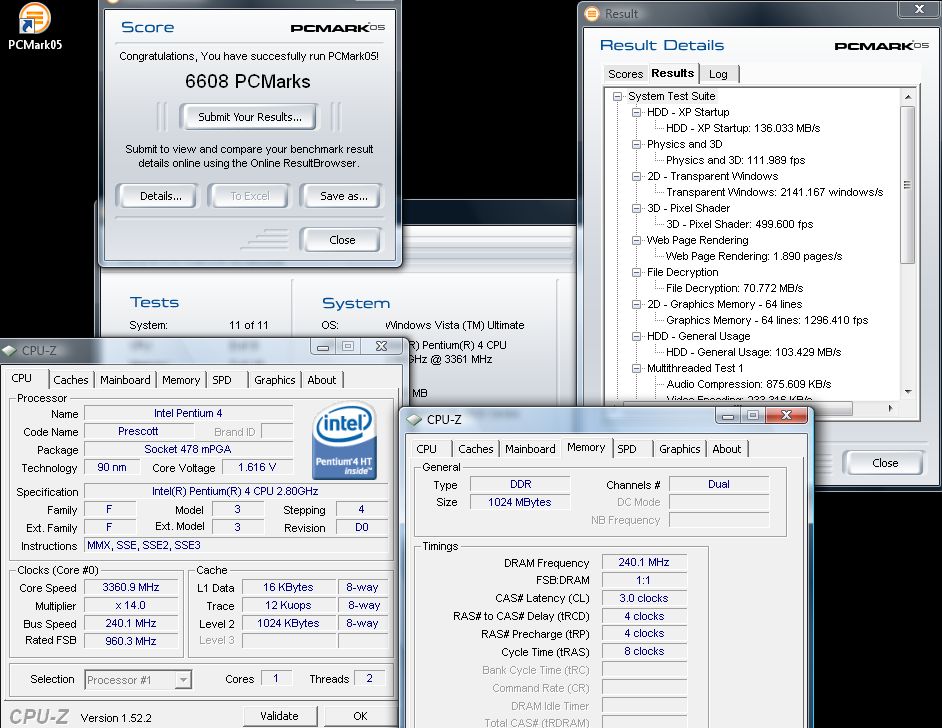Click the CPU-Z title icon in CPU window

tap(9, 350)
